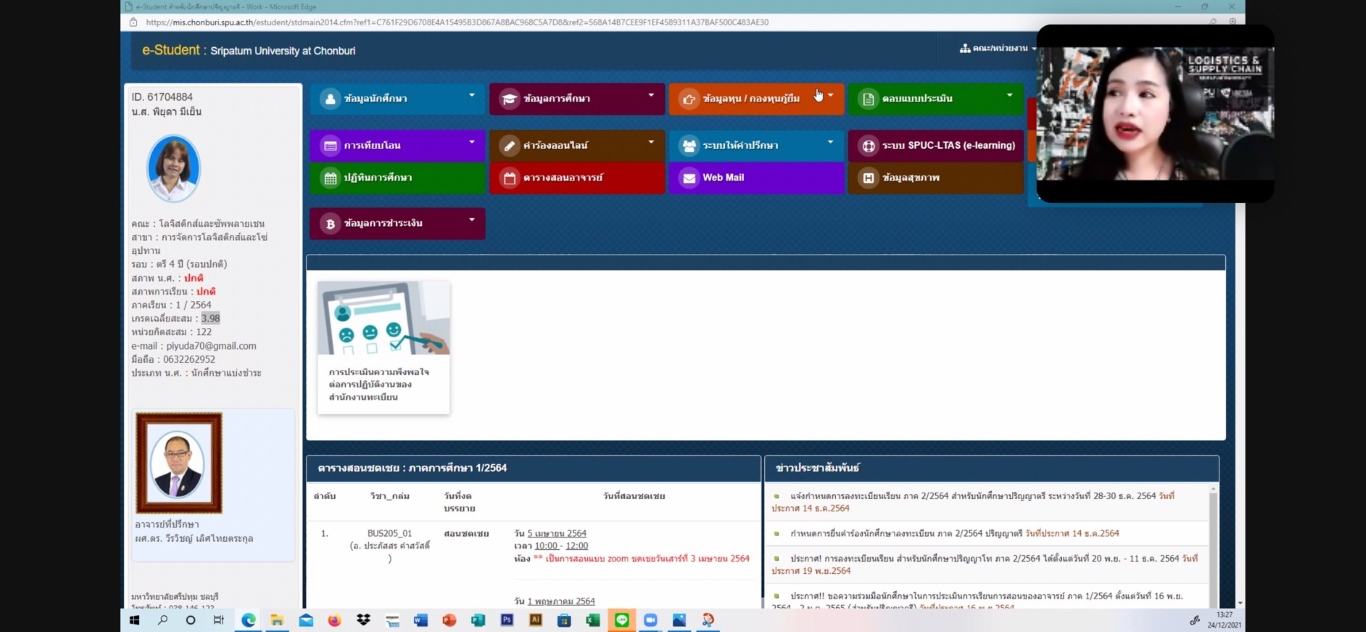Open File Explorer from the taskbar
The image size is (1366, 632).
(277, 620)
